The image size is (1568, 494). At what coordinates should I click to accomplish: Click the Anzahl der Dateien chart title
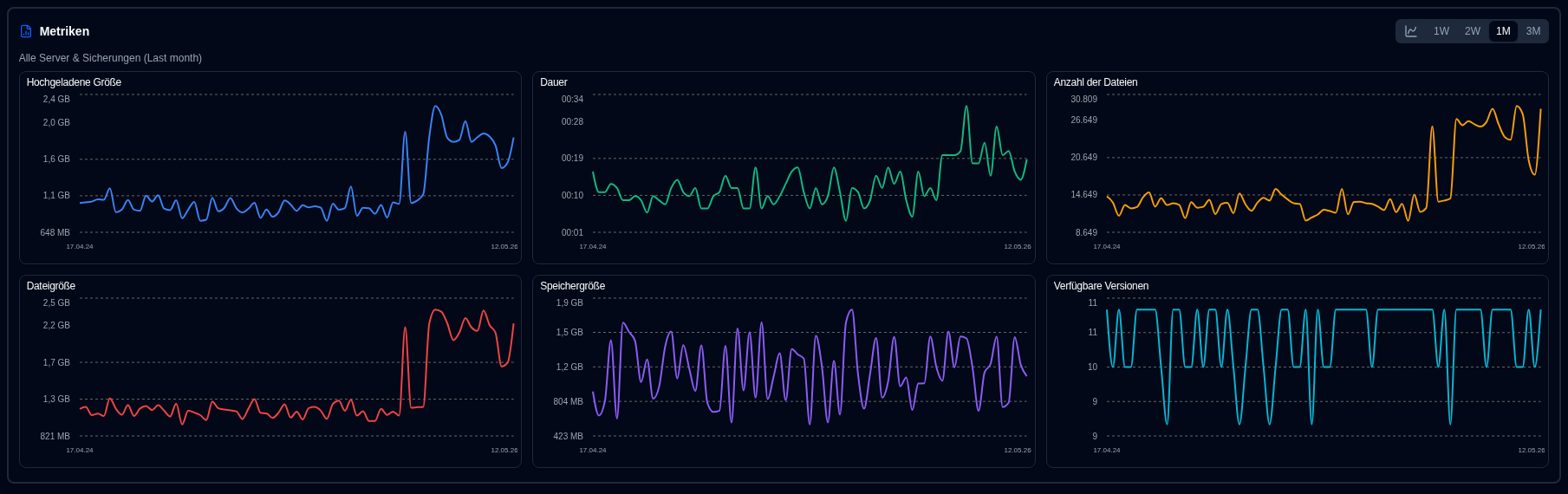pyautogui.click(x=1096, y=82)
